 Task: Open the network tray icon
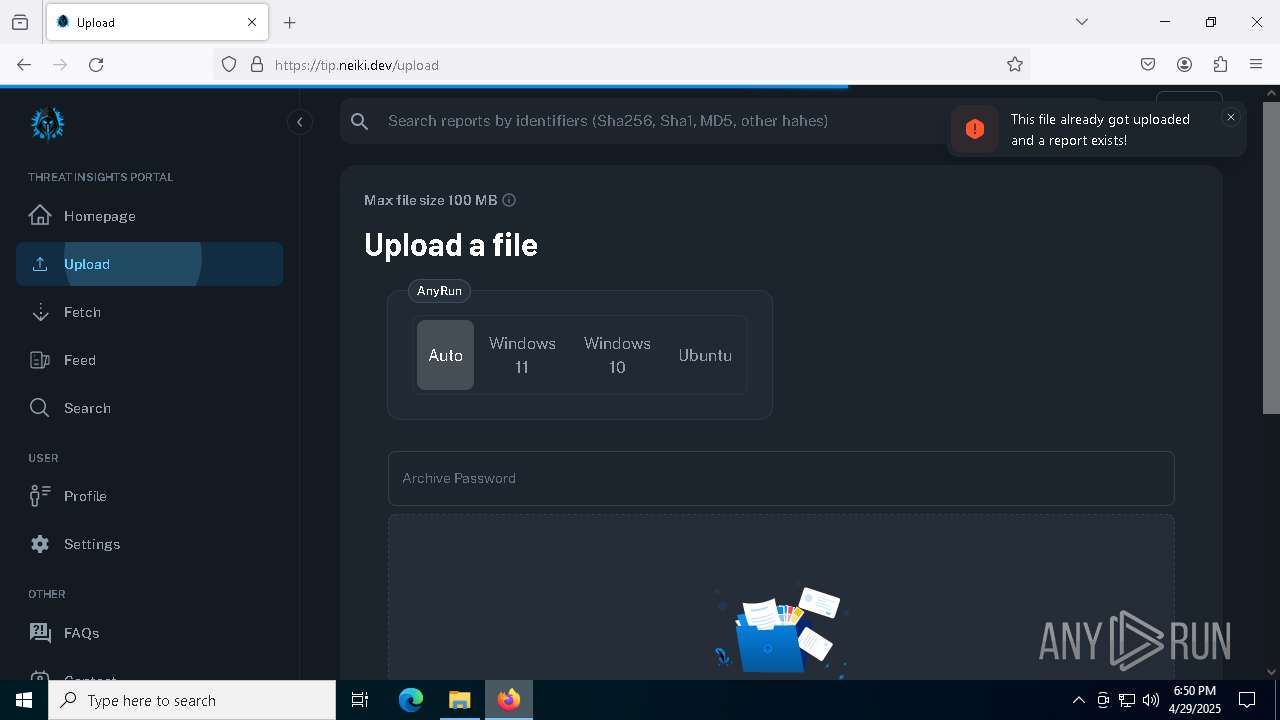pos(1127,700)
